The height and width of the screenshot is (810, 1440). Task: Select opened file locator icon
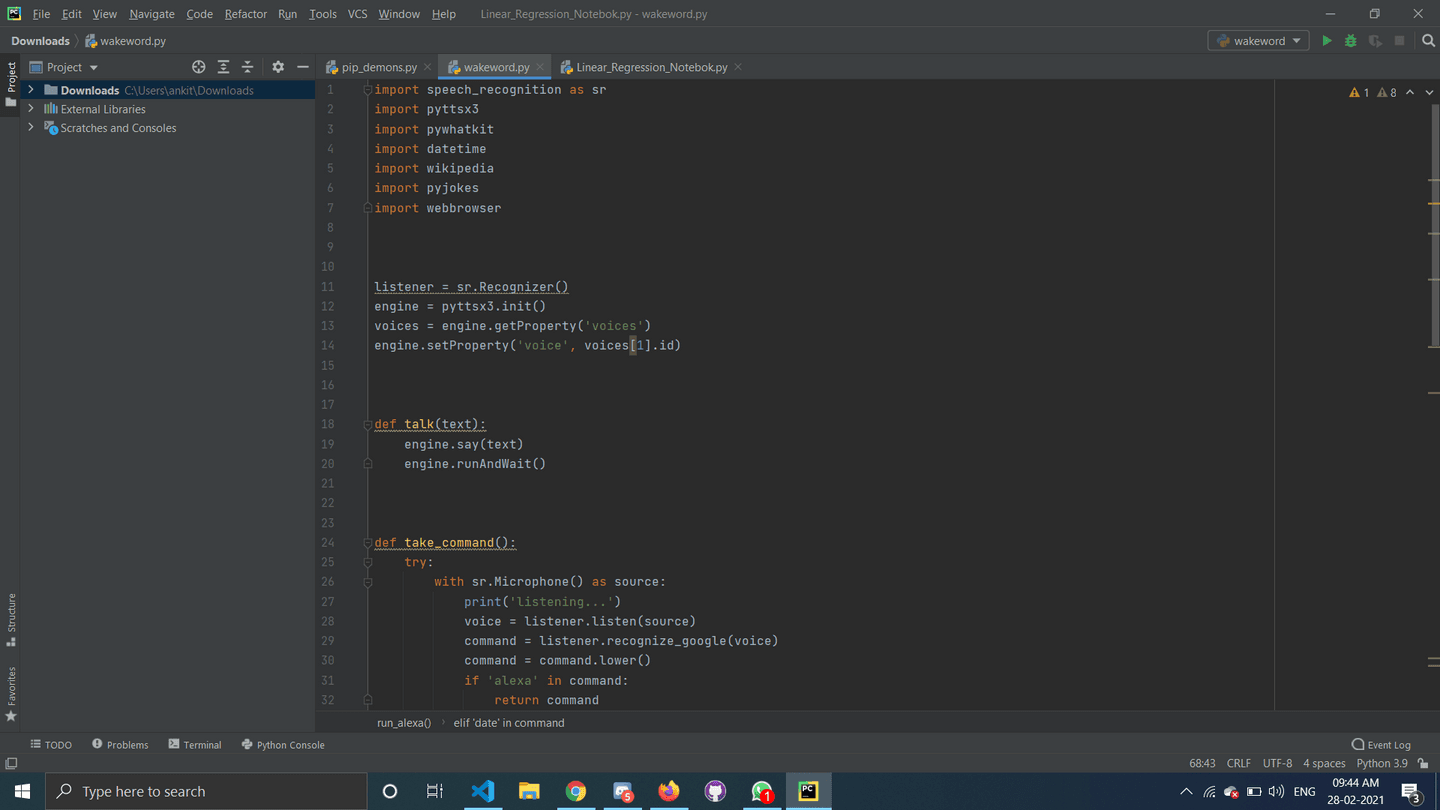tap(199, 67)
